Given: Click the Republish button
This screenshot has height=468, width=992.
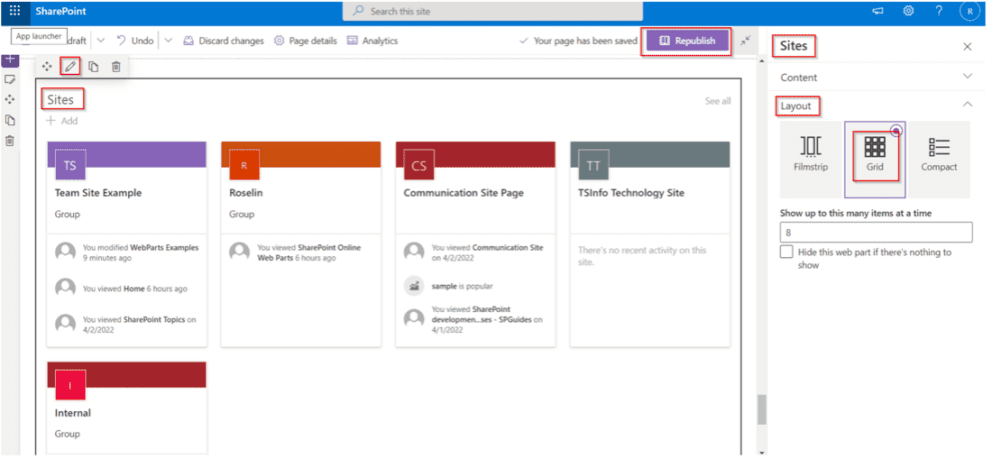Looking at the screenshot, I should point(687,40).
